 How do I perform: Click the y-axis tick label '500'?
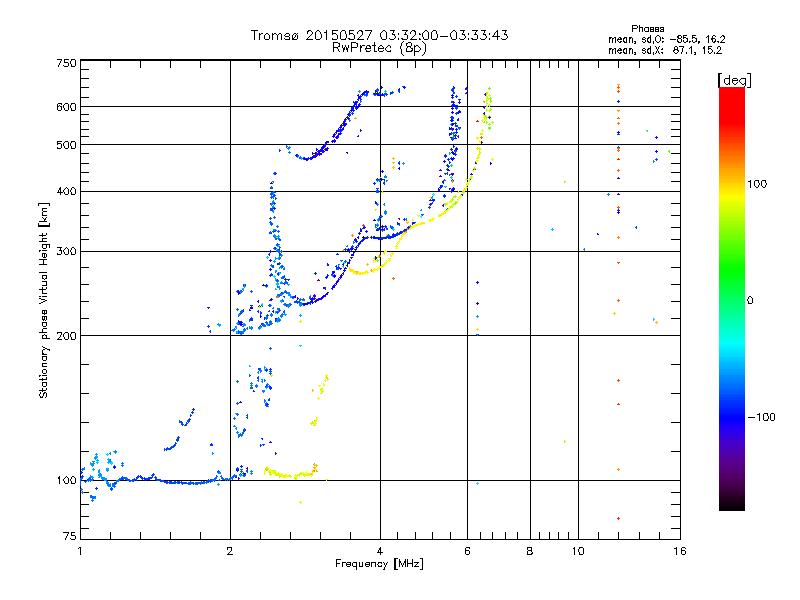coord(66,145)
